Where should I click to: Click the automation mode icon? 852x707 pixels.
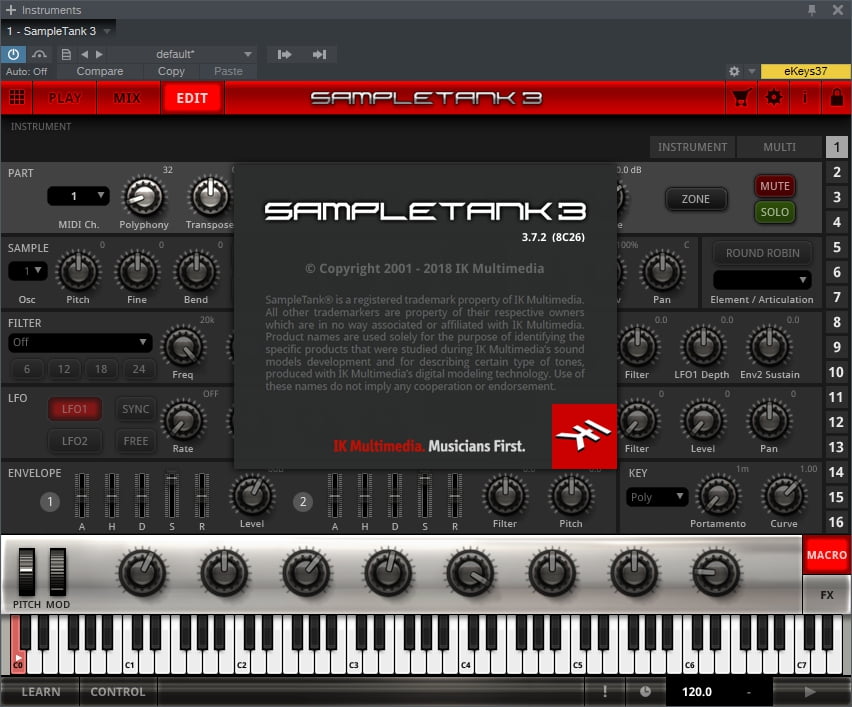point(39,54)
